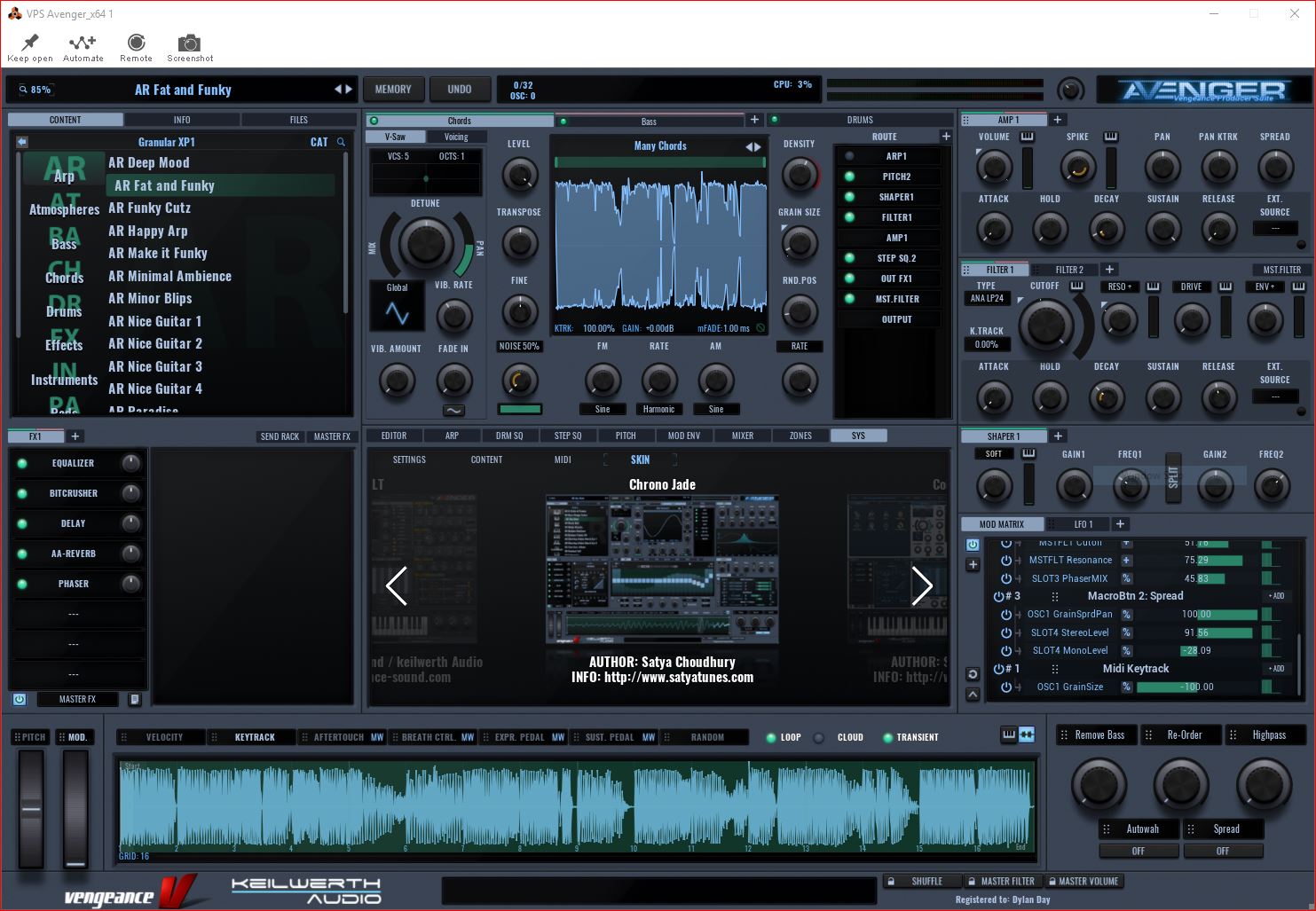Click the keyboard icon above waveform display

(x=1009, y=735)
